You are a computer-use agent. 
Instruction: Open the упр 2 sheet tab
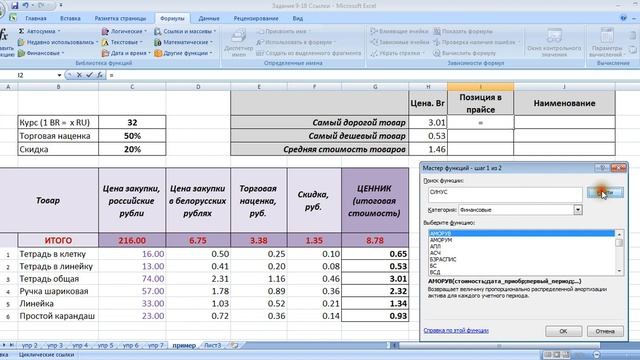30,345
